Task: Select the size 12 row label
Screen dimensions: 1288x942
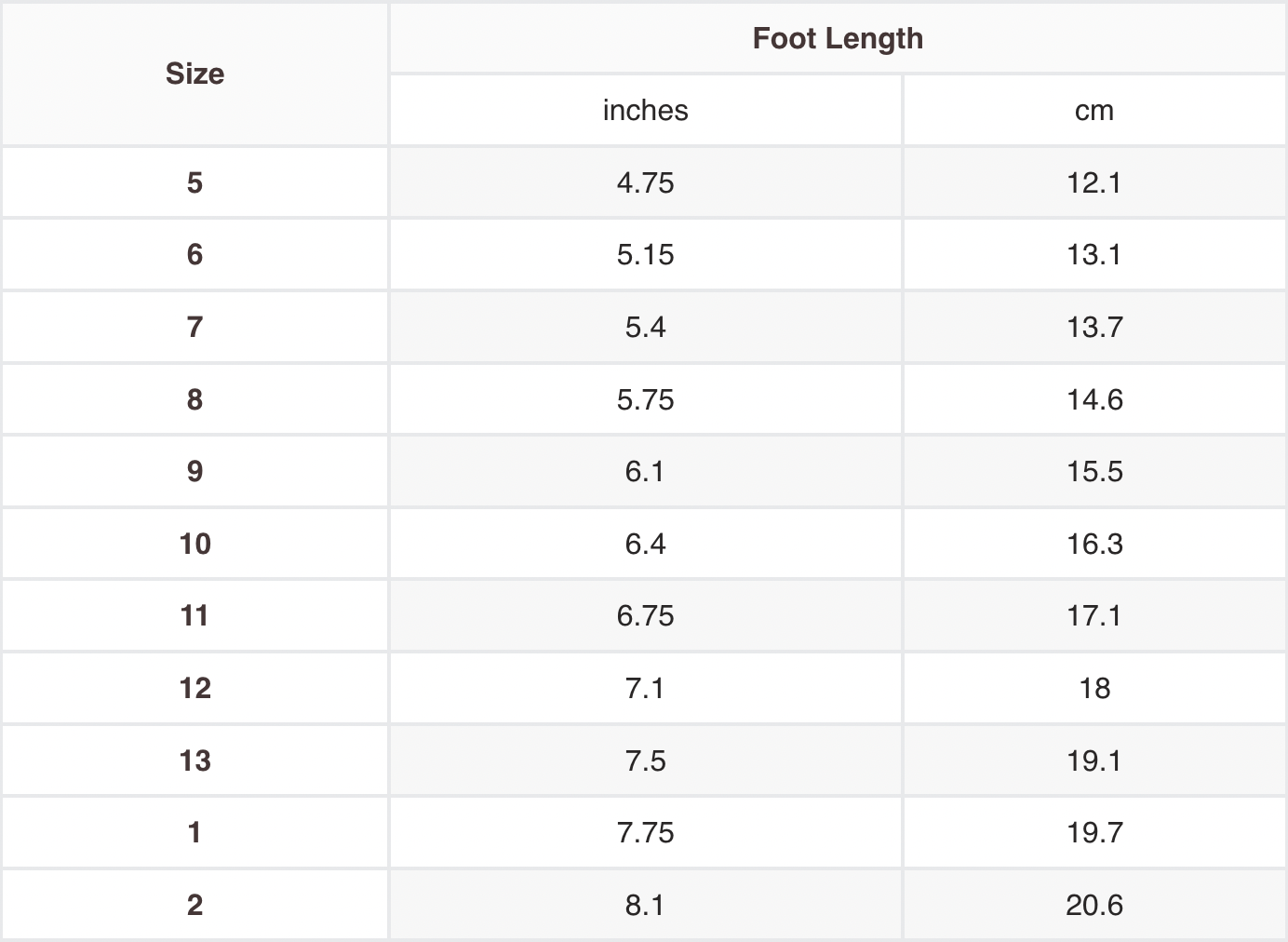Action: pyautogui.click(x=195, y=688)
